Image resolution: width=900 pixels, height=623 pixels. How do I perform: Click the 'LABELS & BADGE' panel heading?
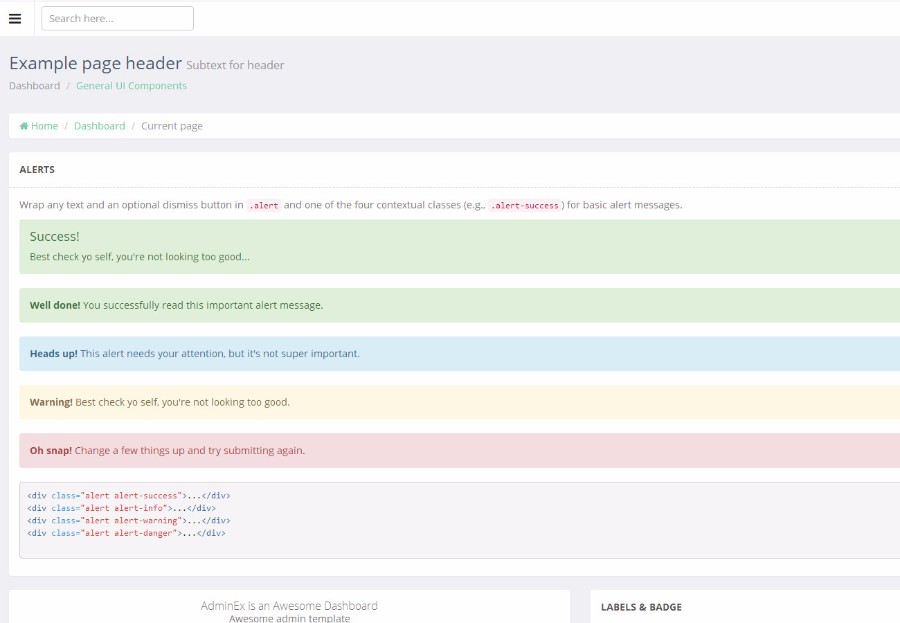point(641,607)
